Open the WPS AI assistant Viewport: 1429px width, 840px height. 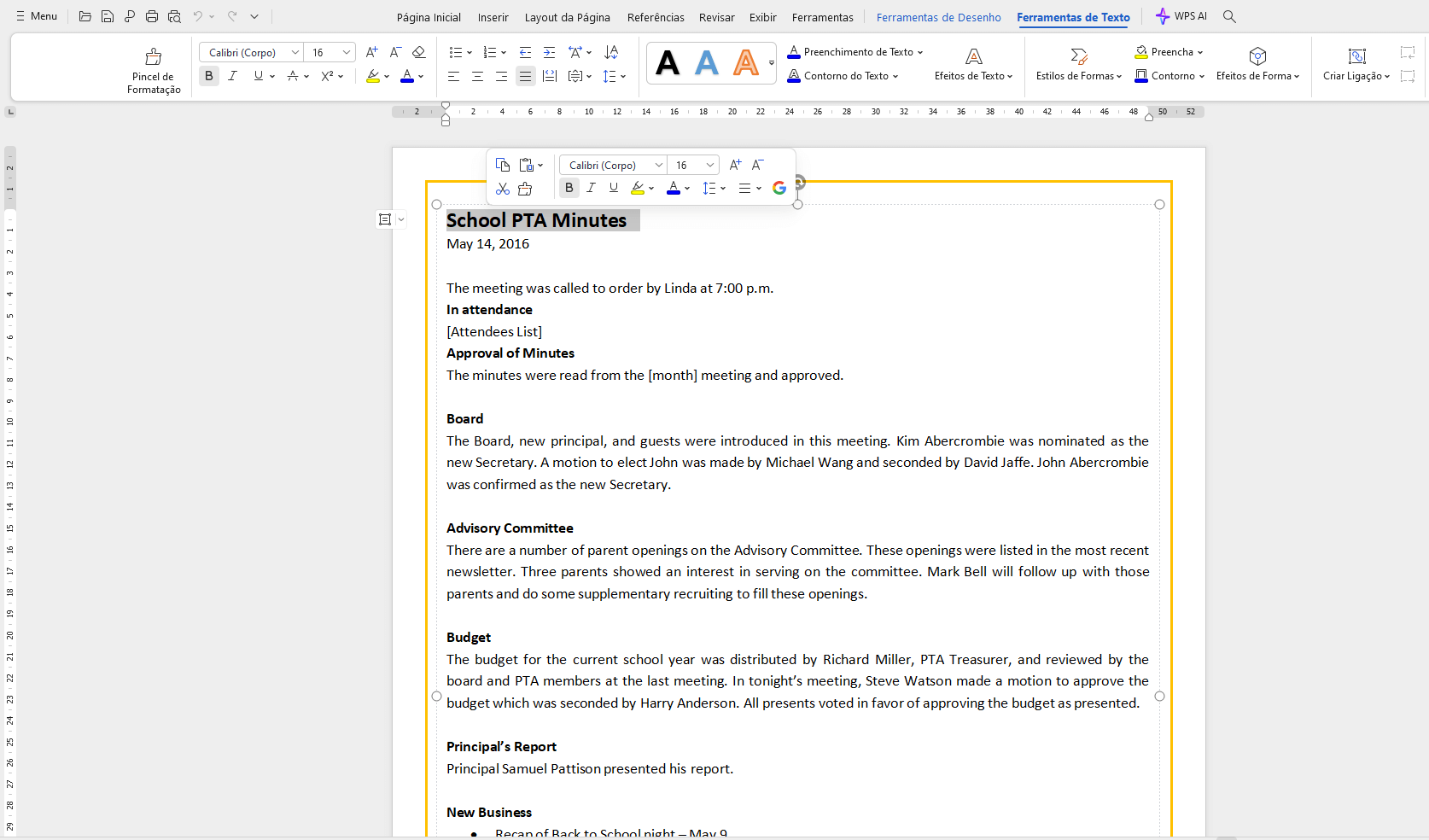coord(1181,16)
